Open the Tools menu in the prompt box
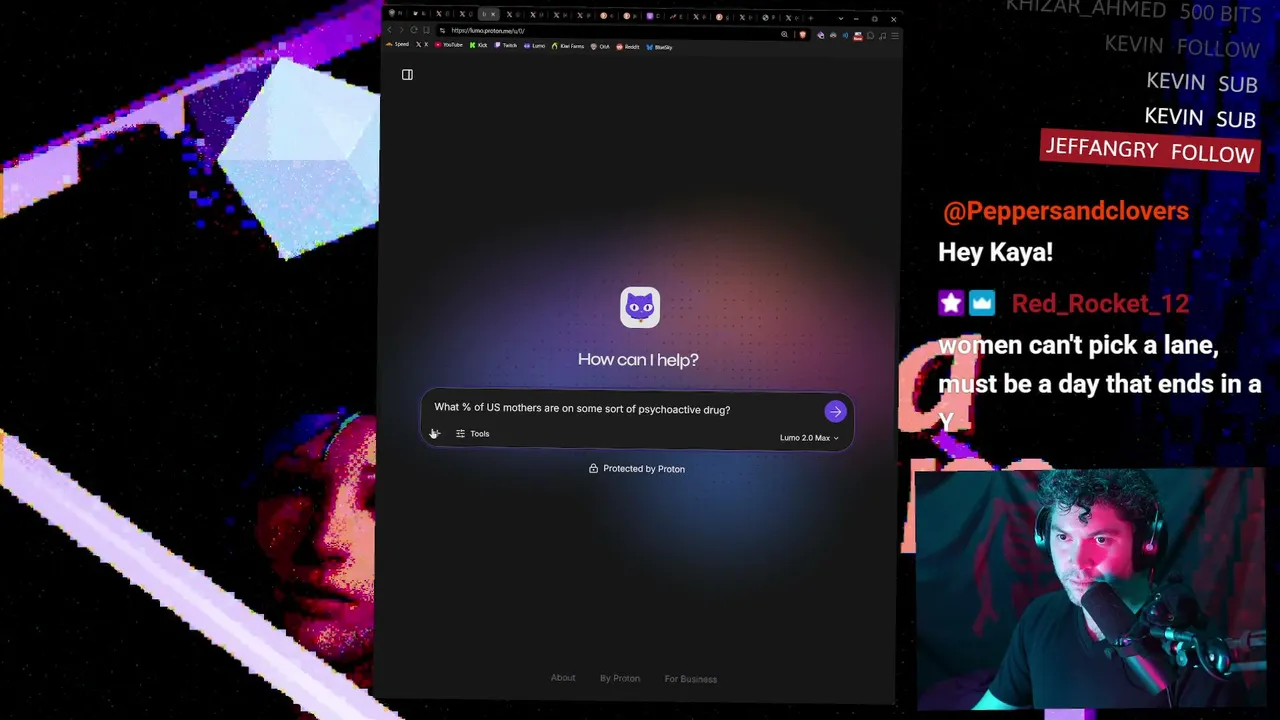This screenshot has width=1280, height=720. click(473, 434)
